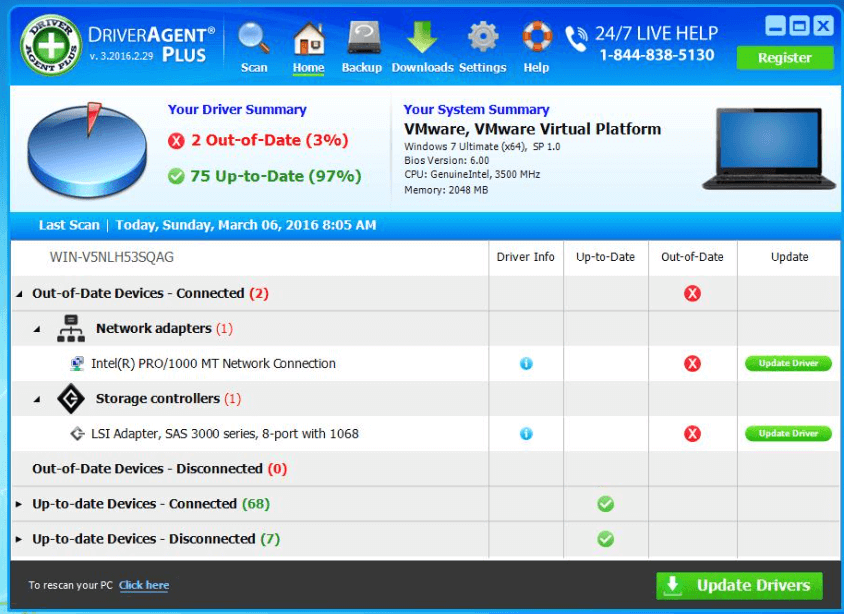The height and width of the screenshot is (615, 844).
Task: Expand Up-to-date Devices - Disconnected (7)
Action: (x=19, y=539)
